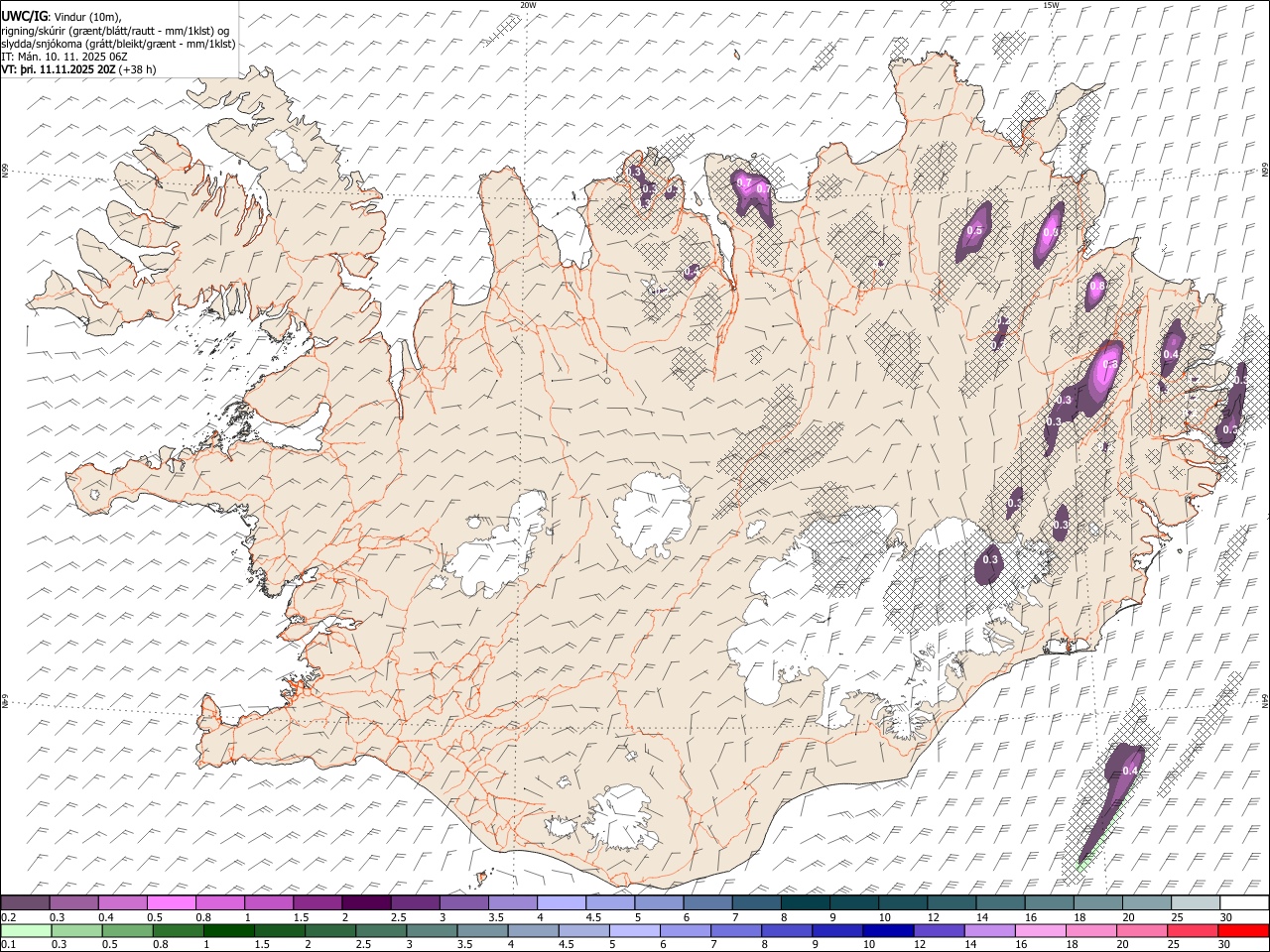1270x952 pixels.
Task: Click the 0.4 value on the offshore southeast patch
Action: click(1129, 771)
